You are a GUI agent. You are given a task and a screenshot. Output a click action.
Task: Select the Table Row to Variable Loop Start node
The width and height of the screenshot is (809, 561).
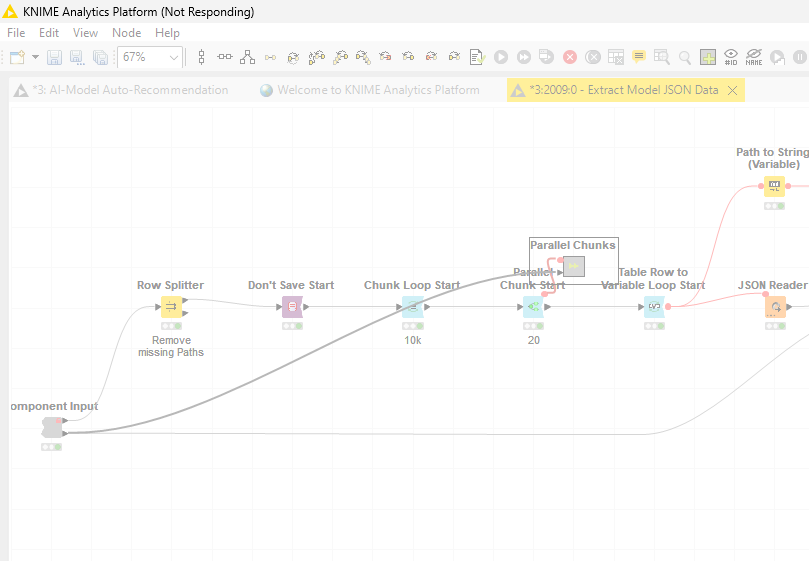click(x=654, y=307)
